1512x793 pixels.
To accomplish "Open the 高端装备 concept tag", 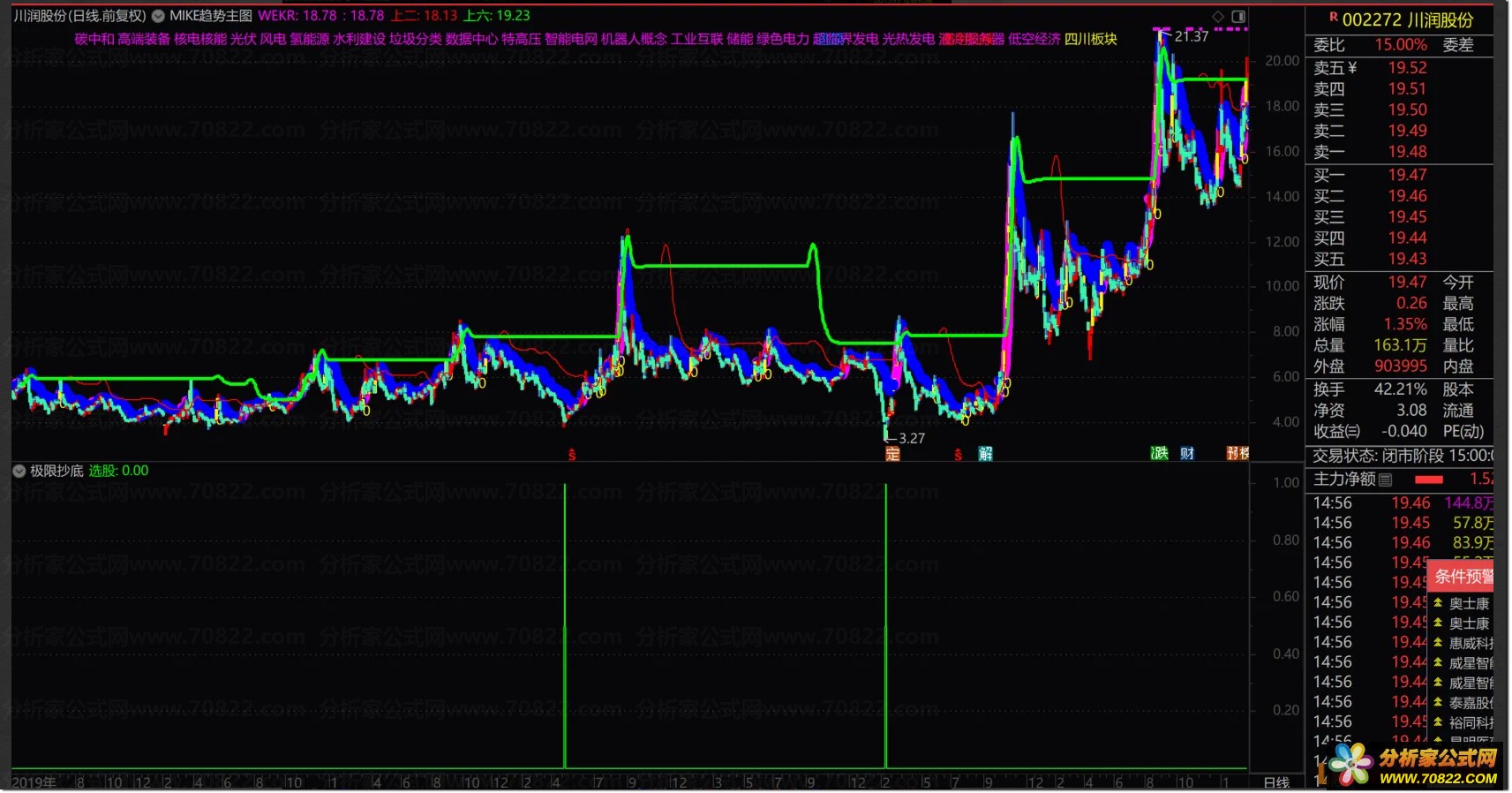I will 144,40.
